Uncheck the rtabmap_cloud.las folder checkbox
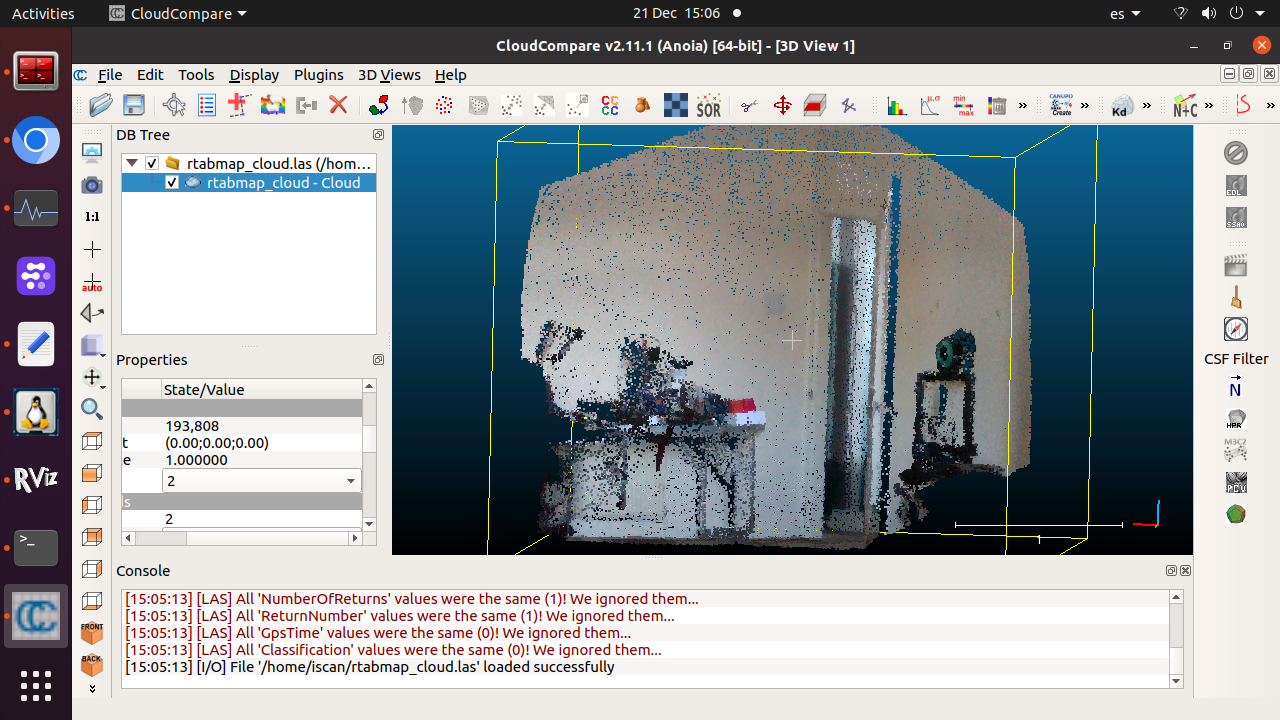Screen dimensions: 1280x720 tap(152, 163)
